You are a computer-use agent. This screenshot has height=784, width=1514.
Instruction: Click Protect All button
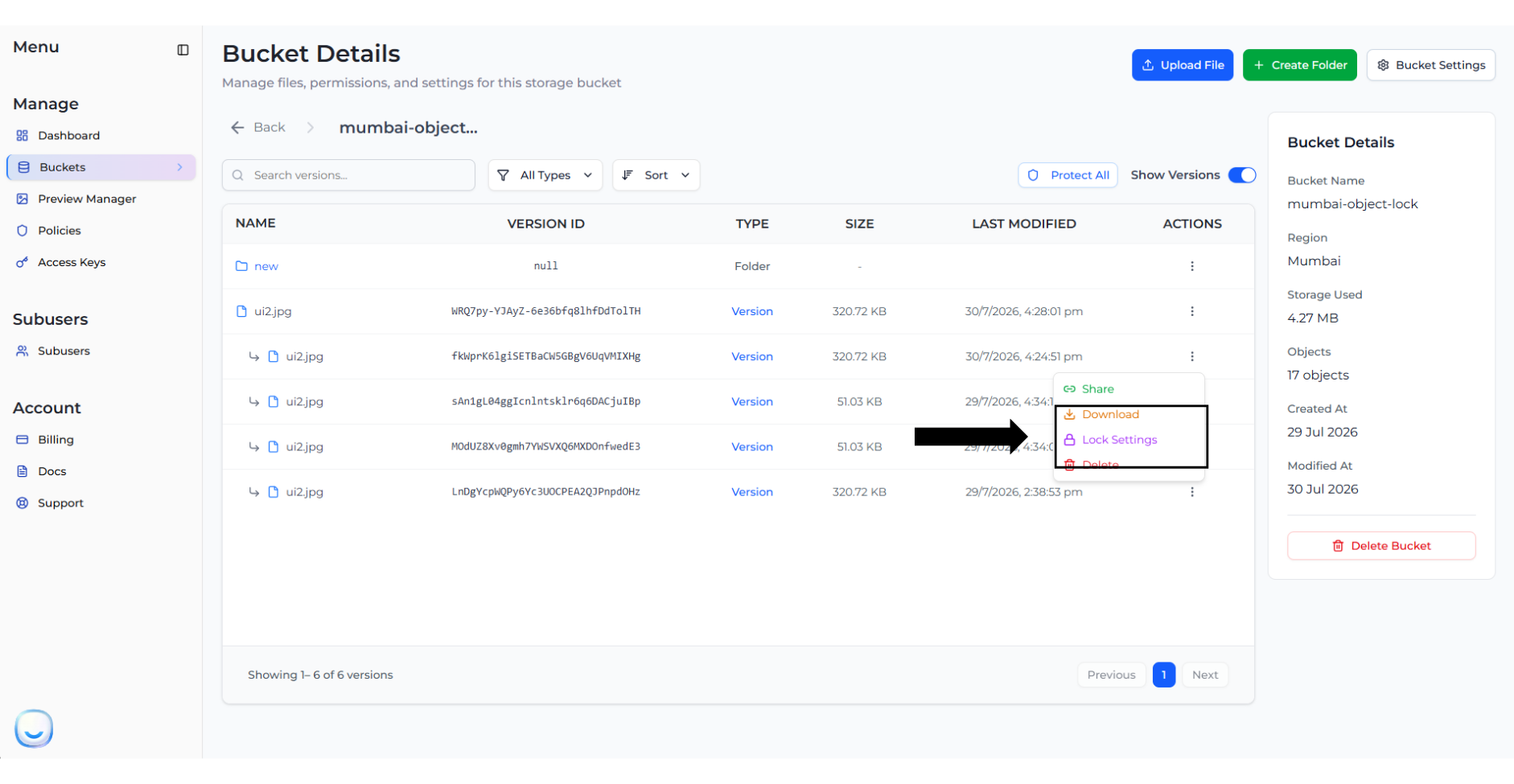1068,174
